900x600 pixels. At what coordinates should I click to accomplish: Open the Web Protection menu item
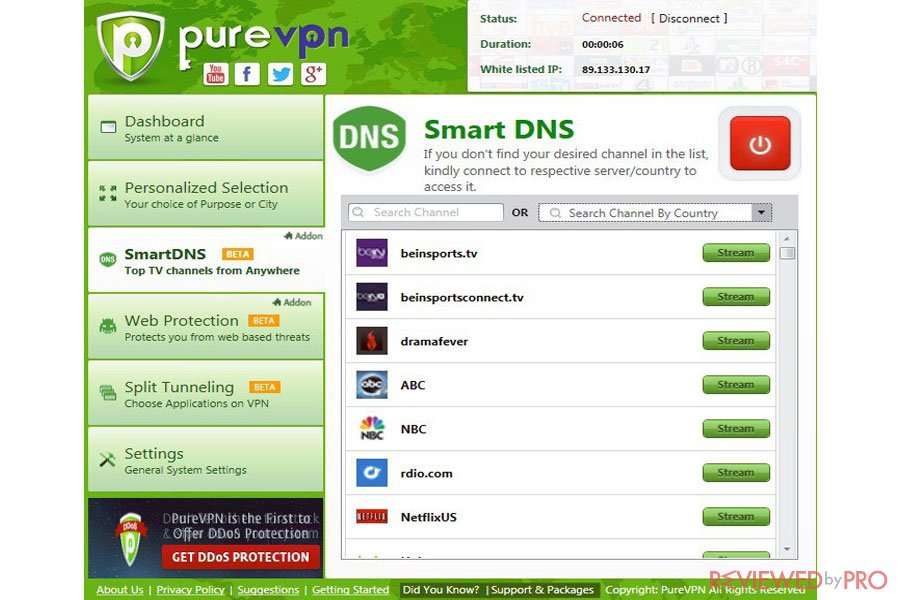[205, 326]
